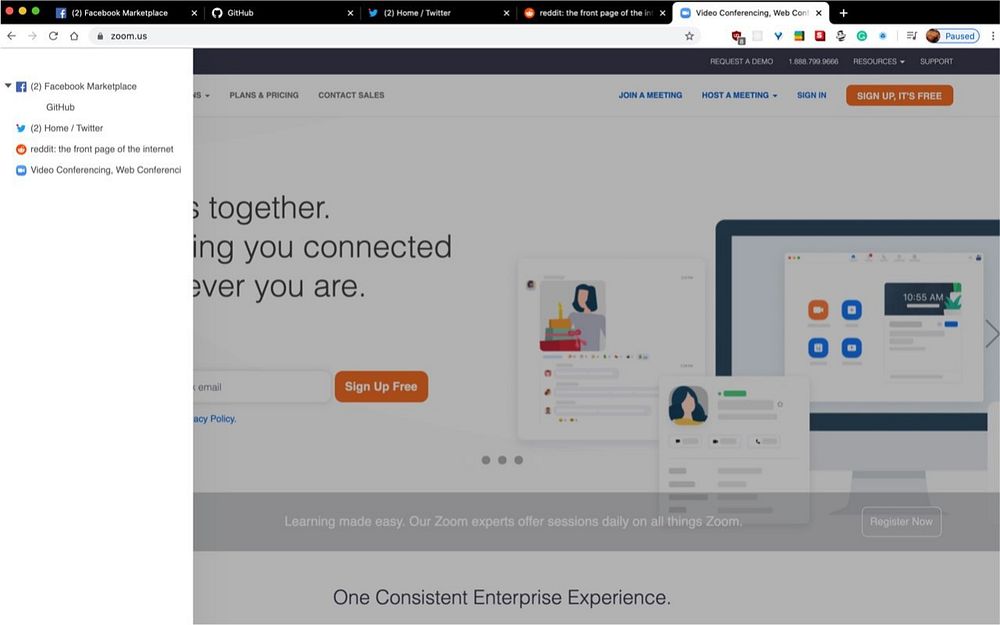Click Zoom camera icon in sidebar tree
The image size is (1000, 625).
21,170
